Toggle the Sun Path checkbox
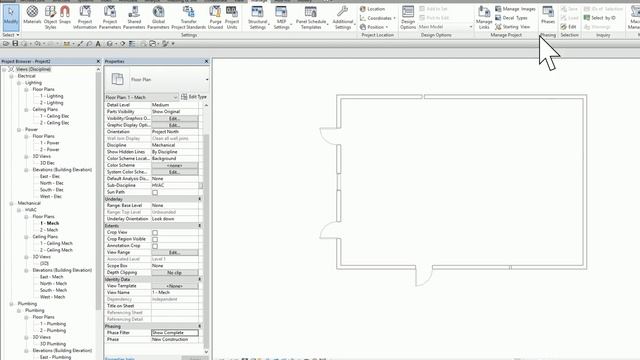Image resolution: width=640 pixels, height=360 pixels. [155, 192]
